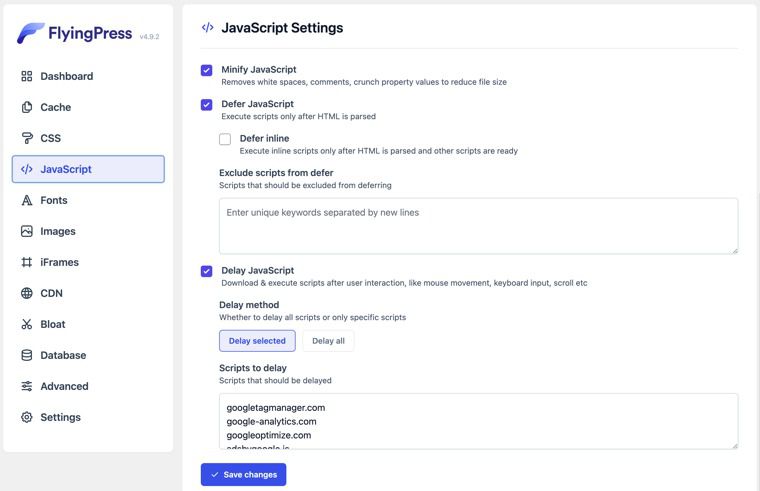Focus the Exclude scripts from defer textarea
Image resolution: width=760 pixels, height=491 pixels.
coord(478,225)
